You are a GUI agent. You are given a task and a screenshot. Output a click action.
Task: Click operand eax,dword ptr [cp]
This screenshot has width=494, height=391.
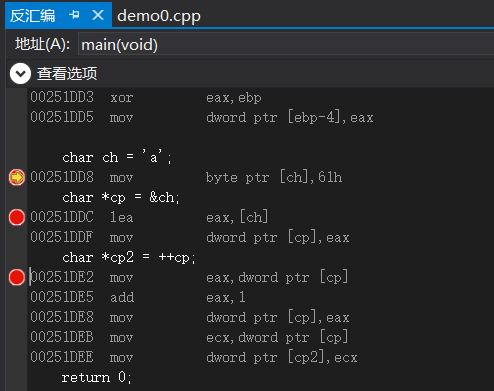(x=277, y=277)
